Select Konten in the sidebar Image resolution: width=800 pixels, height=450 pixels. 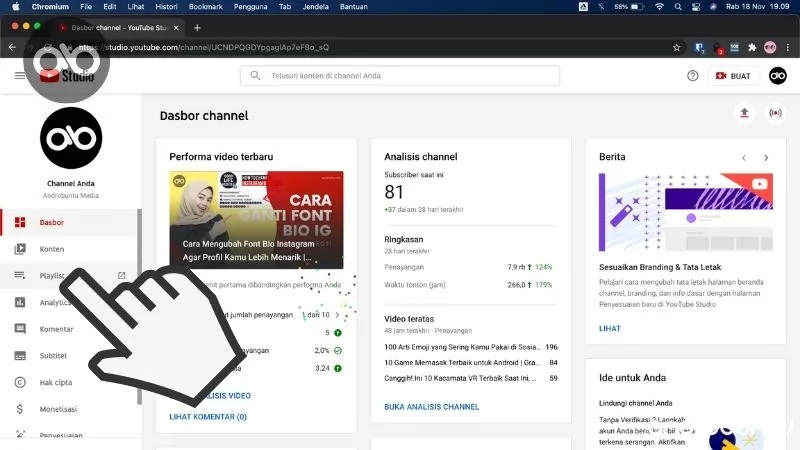pyautogui.click(x=52, y=249)
